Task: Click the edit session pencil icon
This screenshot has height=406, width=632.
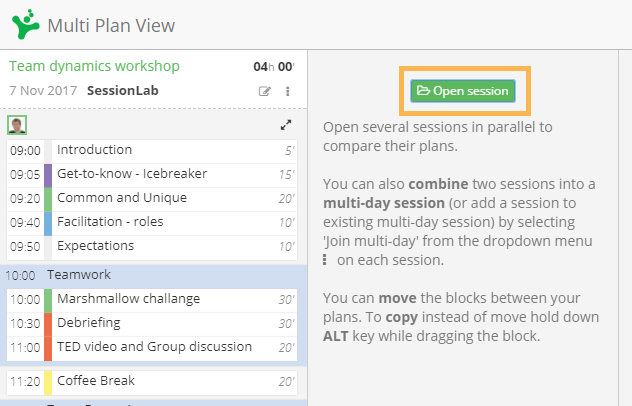Action: [x=264, y=92]
